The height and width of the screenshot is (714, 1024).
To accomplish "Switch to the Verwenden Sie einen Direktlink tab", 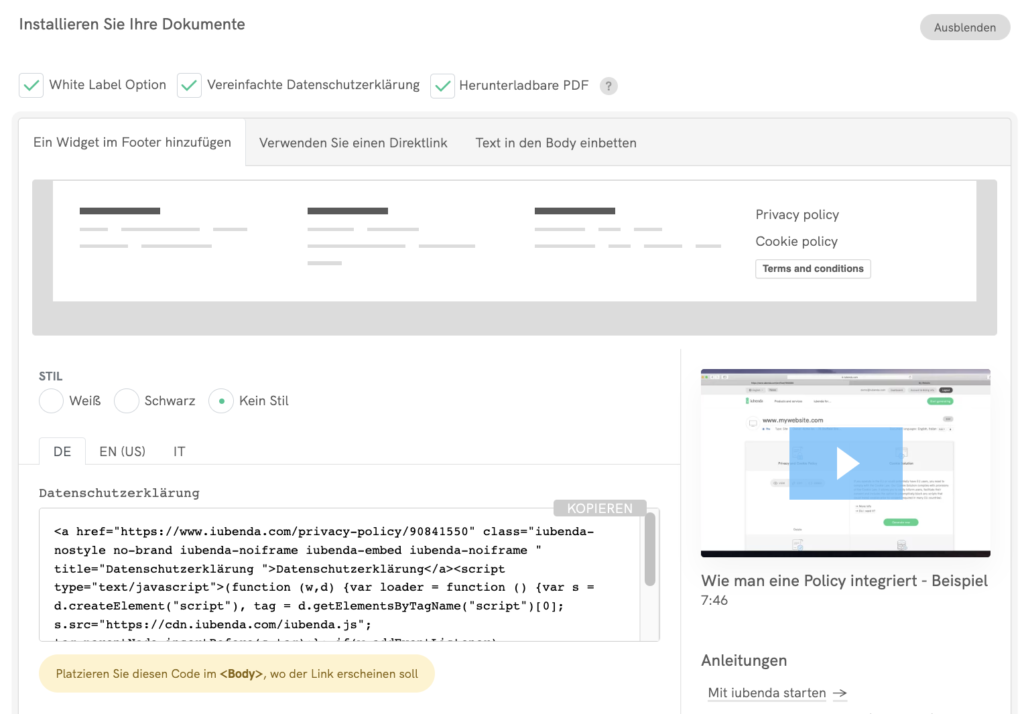I will coord(353,142).
